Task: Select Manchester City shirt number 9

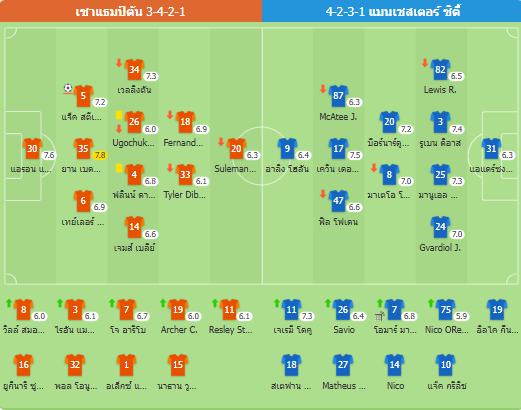Action: point(287,148)
